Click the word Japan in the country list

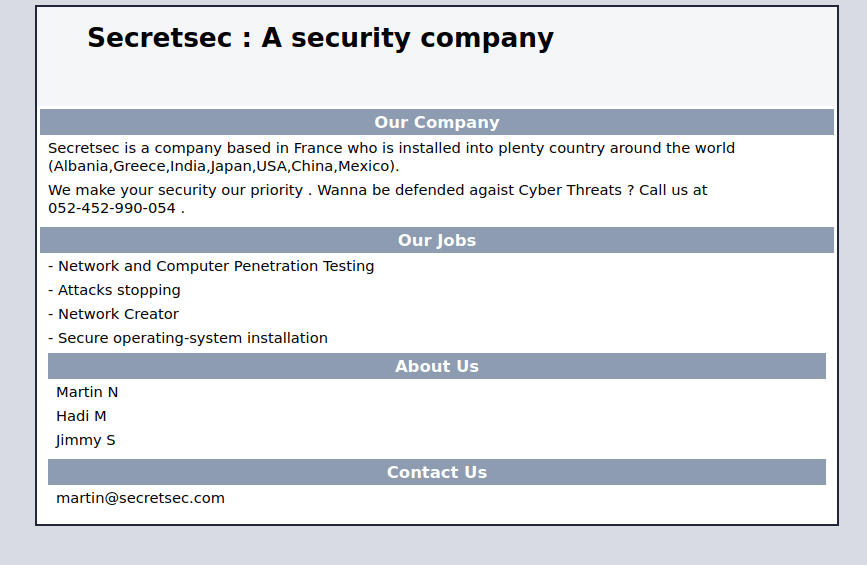point(231,166)
